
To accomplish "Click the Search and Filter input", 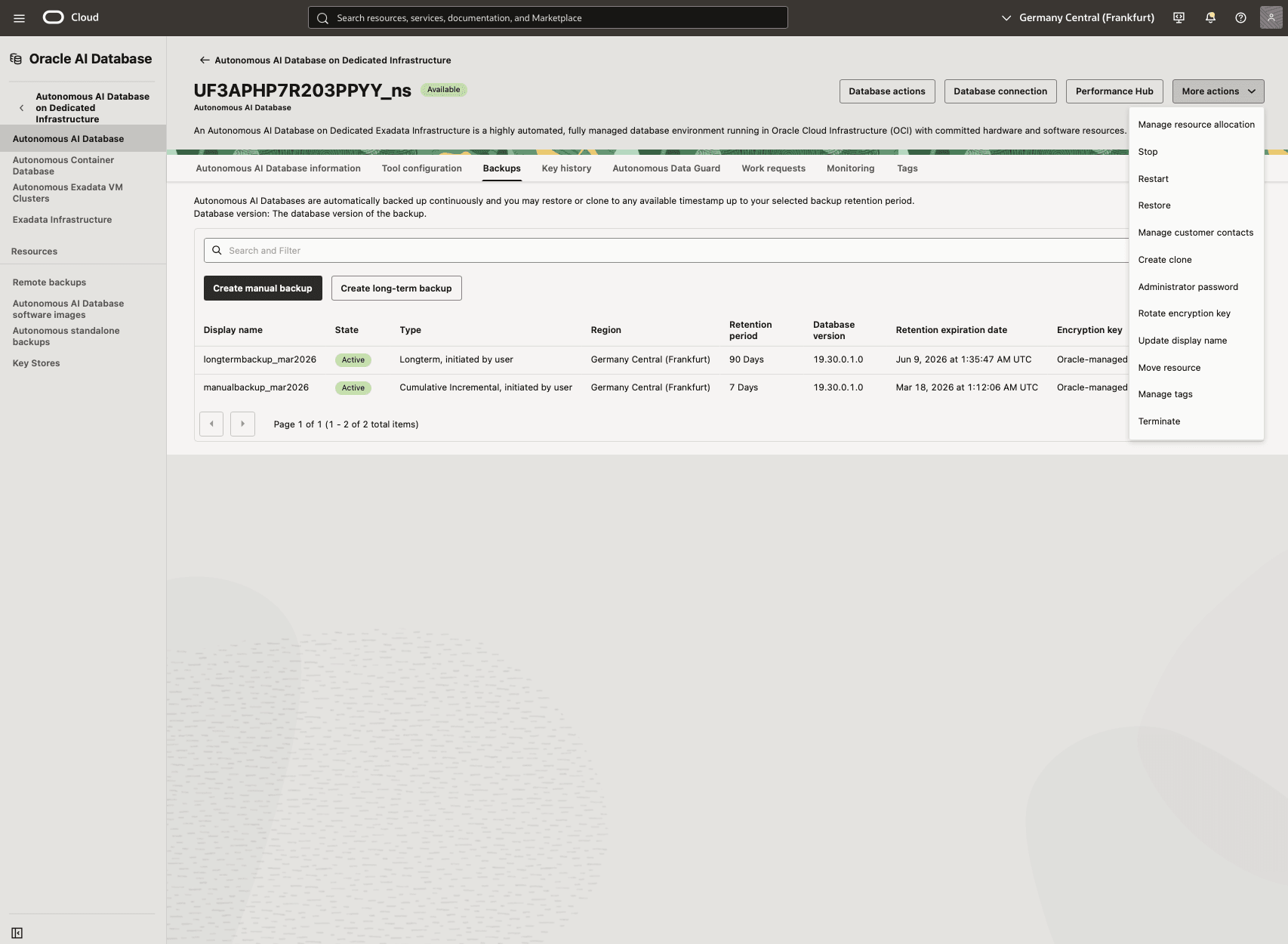I will click(666, 251).
